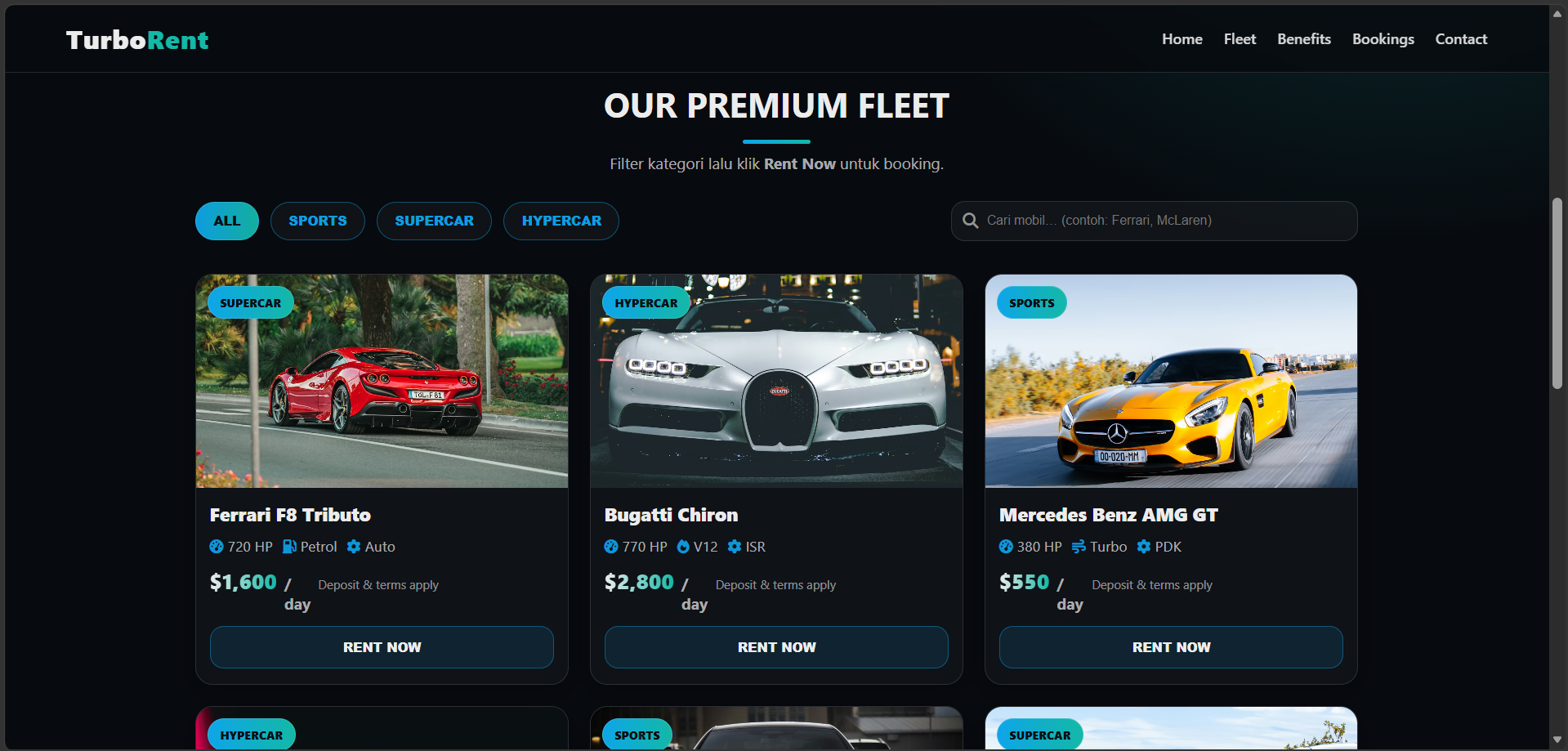Go to Bookings in the navbar
Image resolution: width=1568 pixels, height=751 pixels.
(x=1383, y=39)
